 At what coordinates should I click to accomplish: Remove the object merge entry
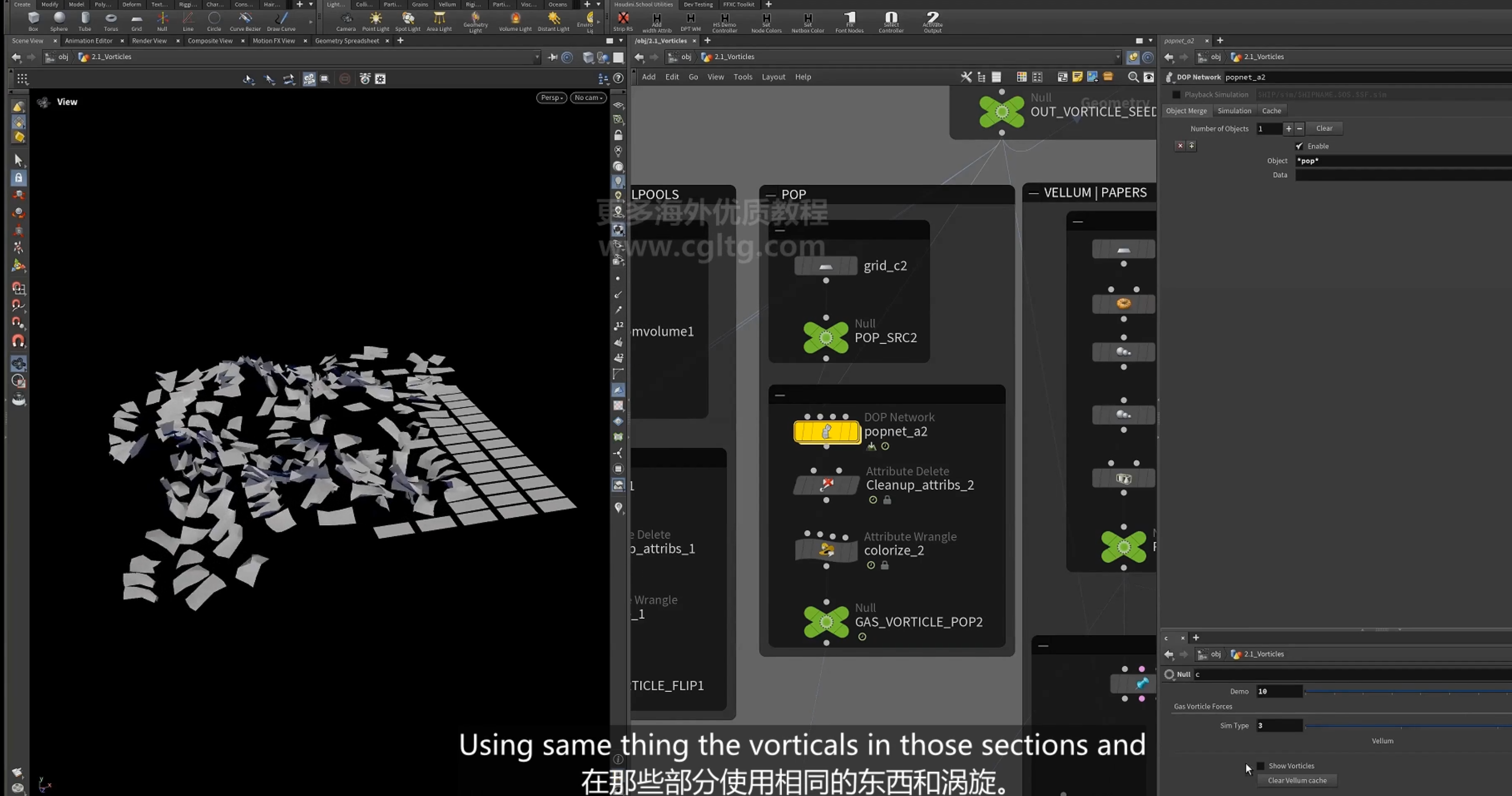(1180, 146)
